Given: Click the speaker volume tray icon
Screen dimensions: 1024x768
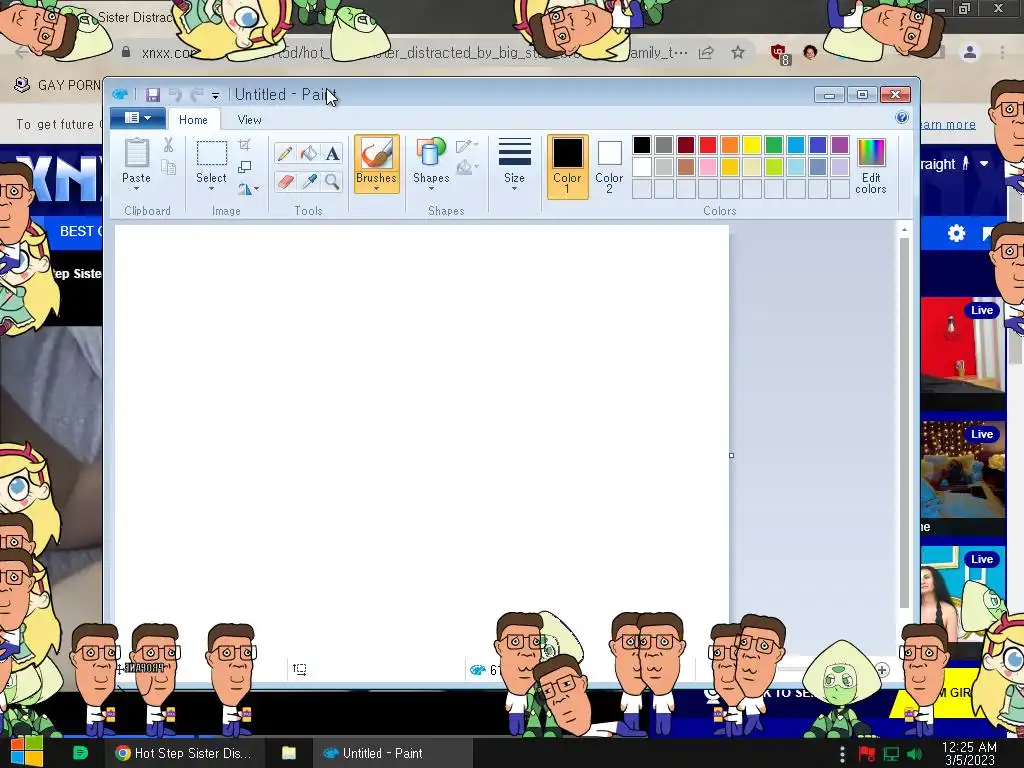Looking at the screenshot, I should (x=914, y=754).
